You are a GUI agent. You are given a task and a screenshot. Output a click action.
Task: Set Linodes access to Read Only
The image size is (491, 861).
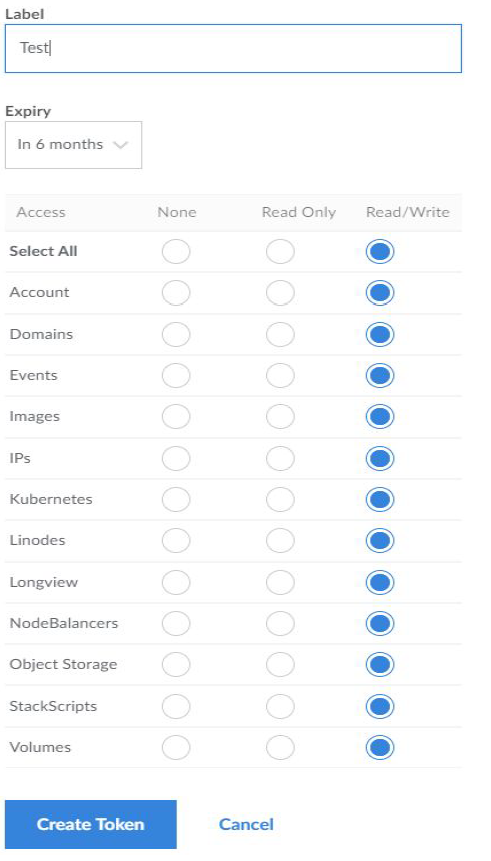[280, 541]
